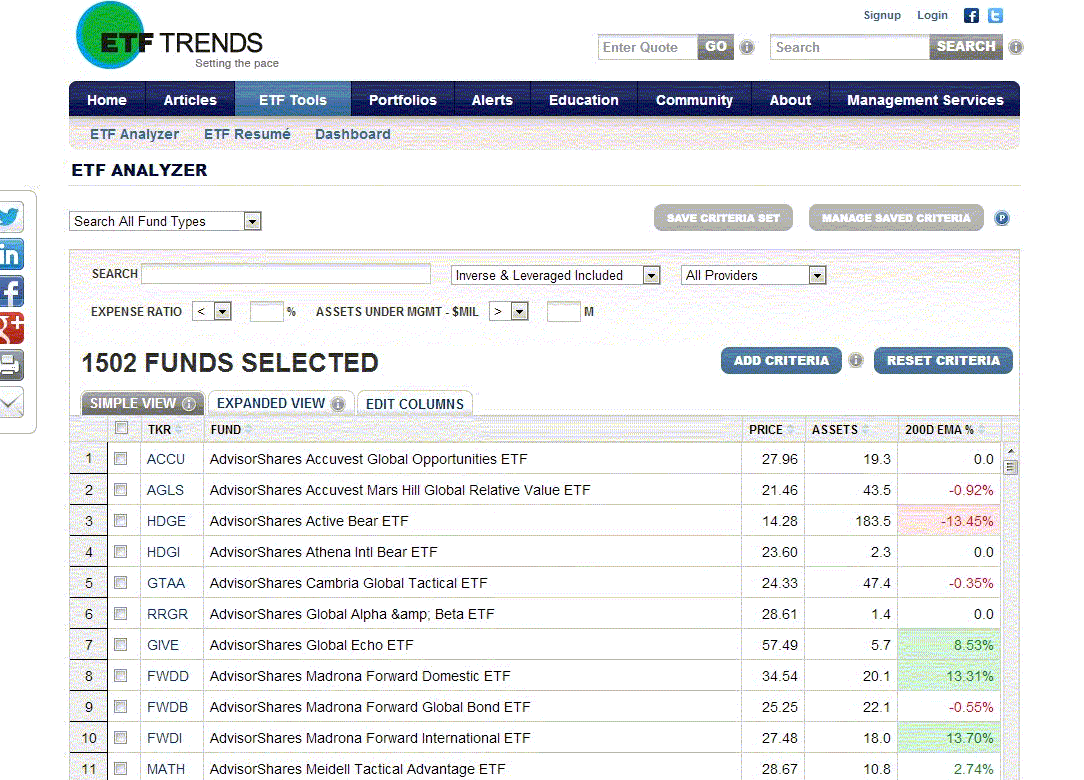Sort by ASSETS column sort arrows

pos(865,430)
